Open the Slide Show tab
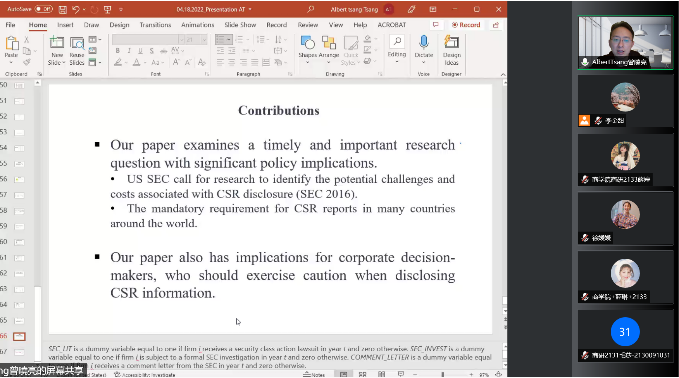The image size is (679, 378). coord(240,25)
